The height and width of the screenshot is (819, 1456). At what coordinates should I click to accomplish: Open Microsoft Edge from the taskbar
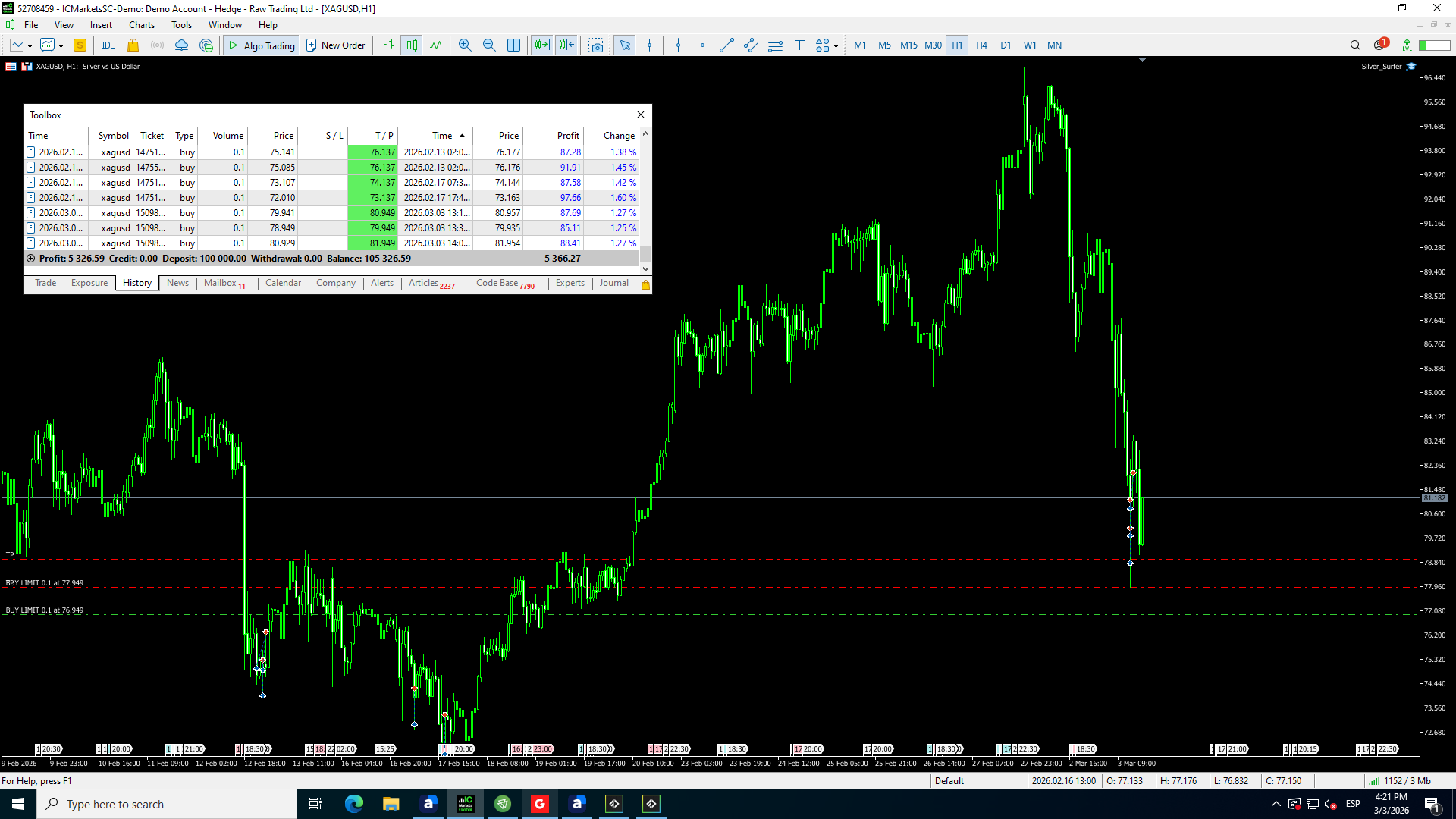pos(353,804)
